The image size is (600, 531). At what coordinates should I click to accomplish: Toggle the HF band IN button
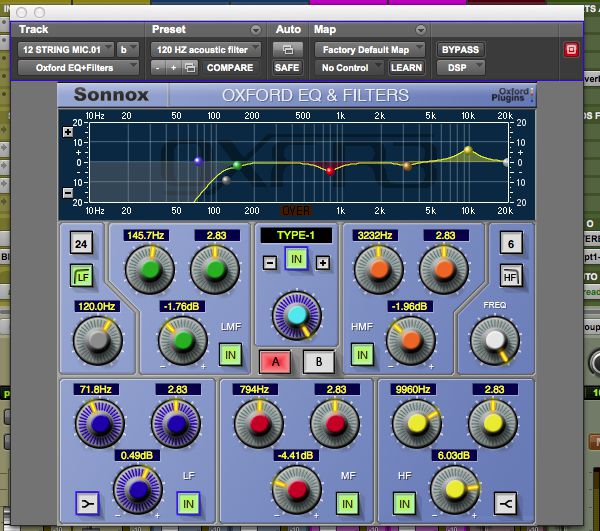pyautogui.click(x=404, y=503)
